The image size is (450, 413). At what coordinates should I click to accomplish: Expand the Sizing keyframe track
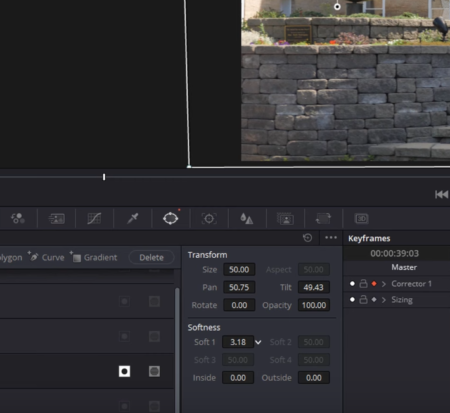coord(384,300)
